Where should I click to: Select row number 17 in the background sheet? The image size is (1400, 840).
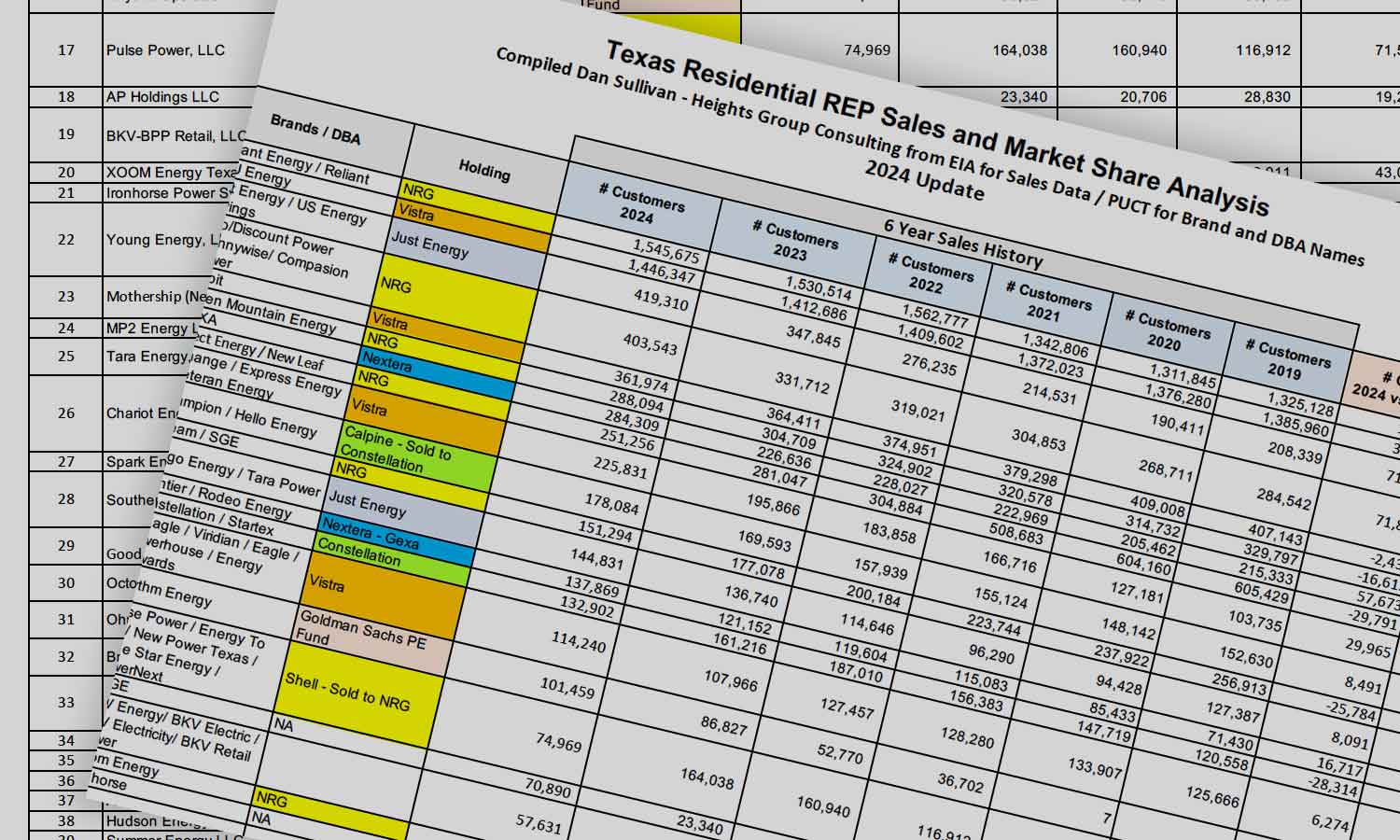[x=65, y=50]
